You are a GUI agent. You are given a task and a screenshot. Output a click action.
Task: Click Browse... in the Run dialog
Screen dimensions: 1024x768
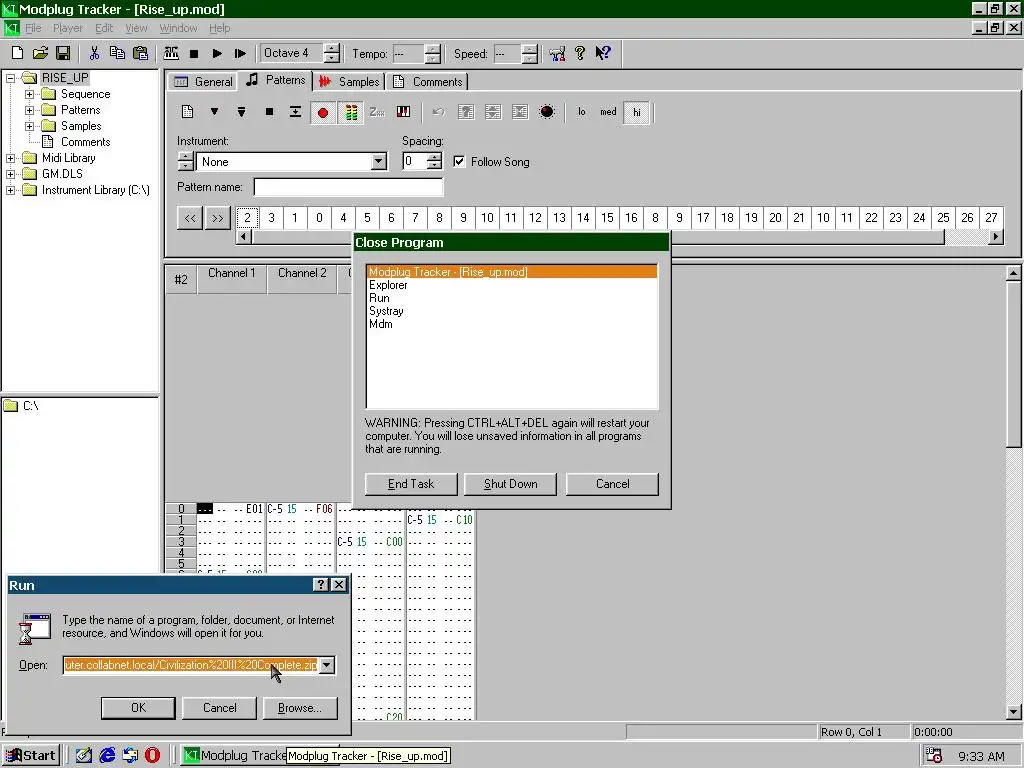tap(300, 708)
